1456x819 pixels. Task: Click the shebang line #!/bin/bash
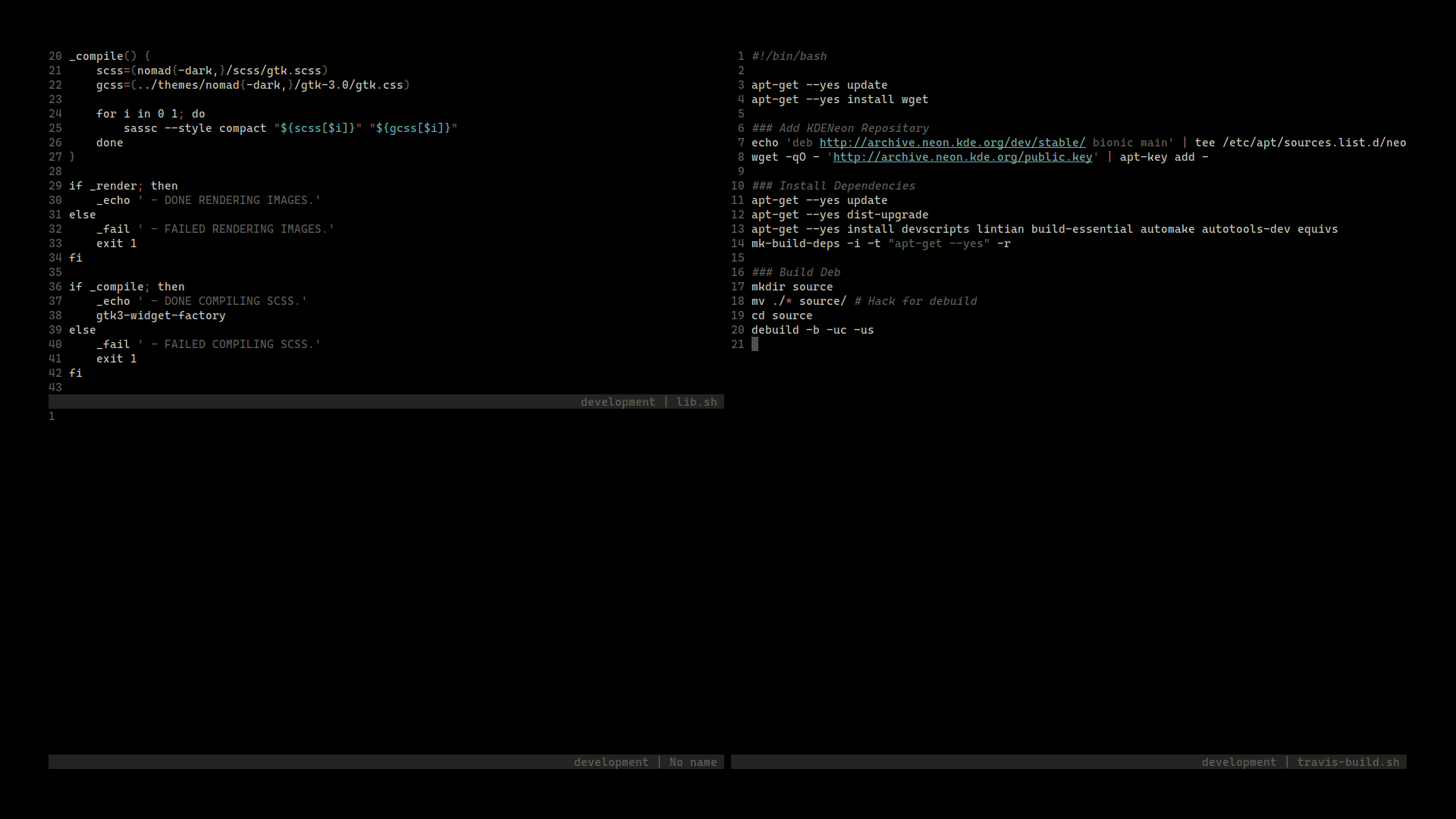(788, 55)
